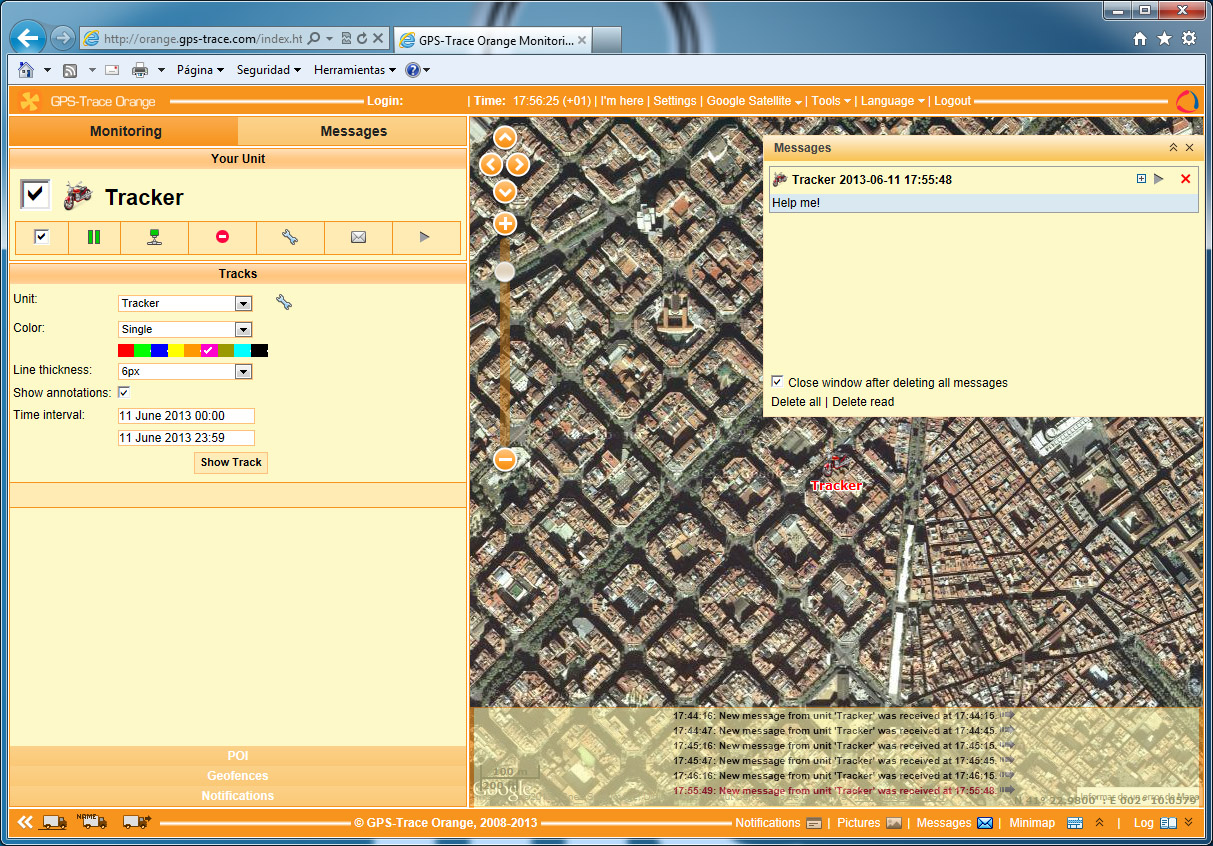Pan the map up with the arrow button
The height and width of the screenshot is (846, 1213).
[505, 138]
